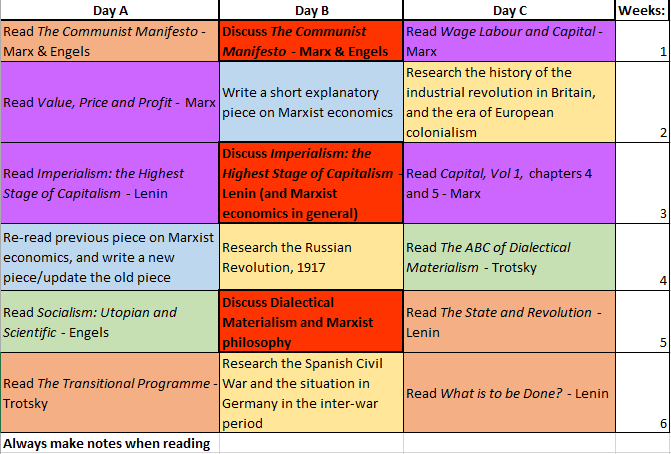Select the Day B header cell
671x454 pixels.
tap(311, 9)
